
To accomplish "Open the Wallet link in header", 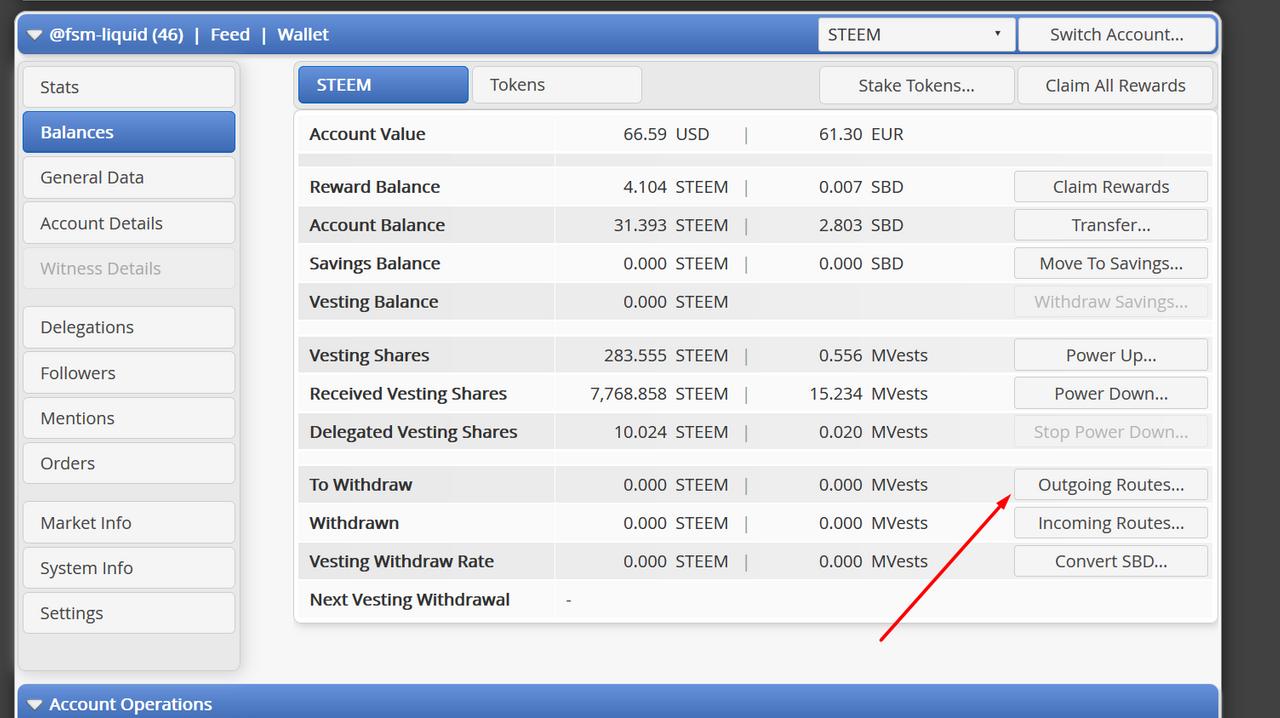I will (303, 35).
